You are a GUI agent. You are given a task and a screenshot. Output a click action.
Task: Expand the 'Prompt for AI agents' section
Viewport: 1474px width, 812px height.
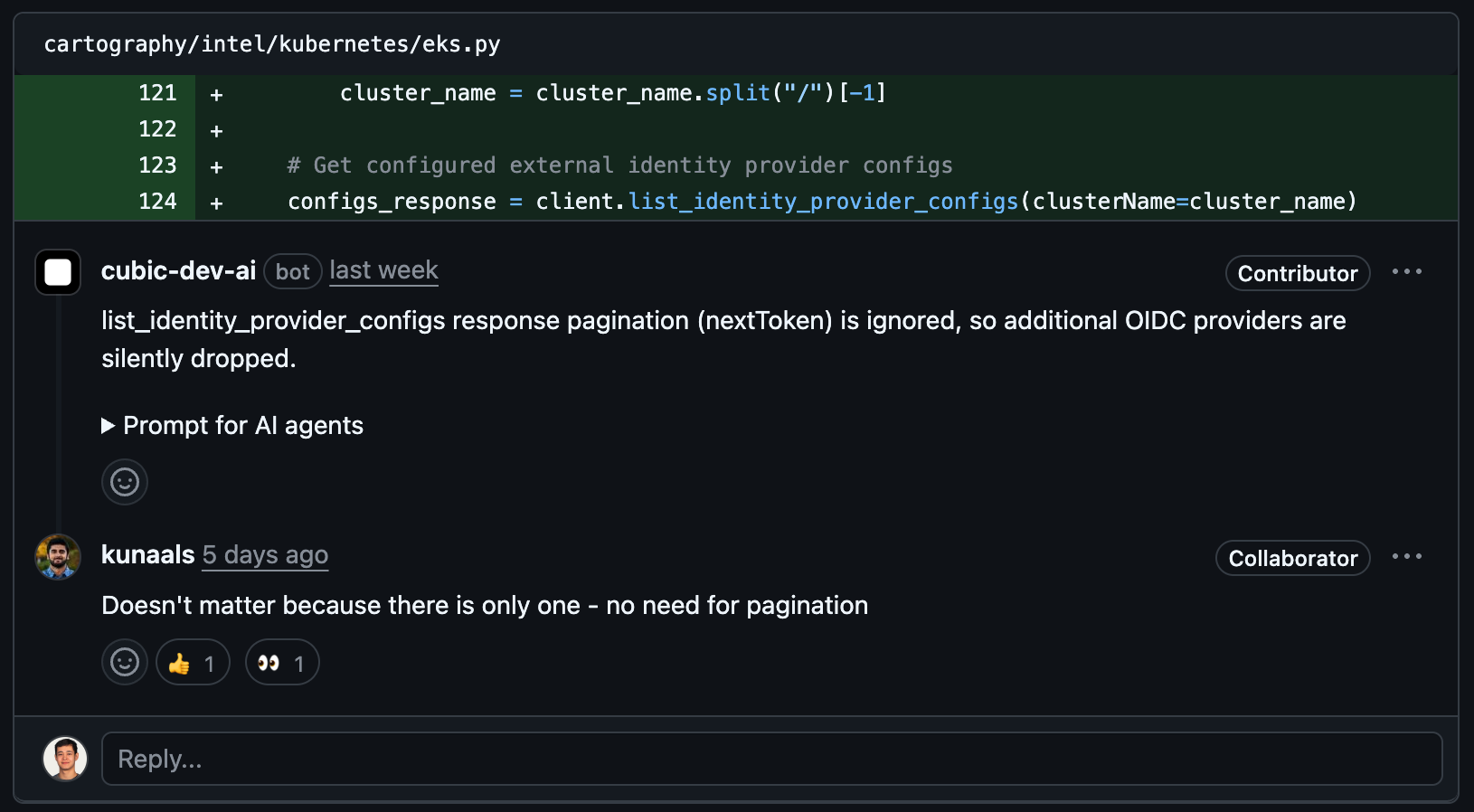tap(232, 426)
